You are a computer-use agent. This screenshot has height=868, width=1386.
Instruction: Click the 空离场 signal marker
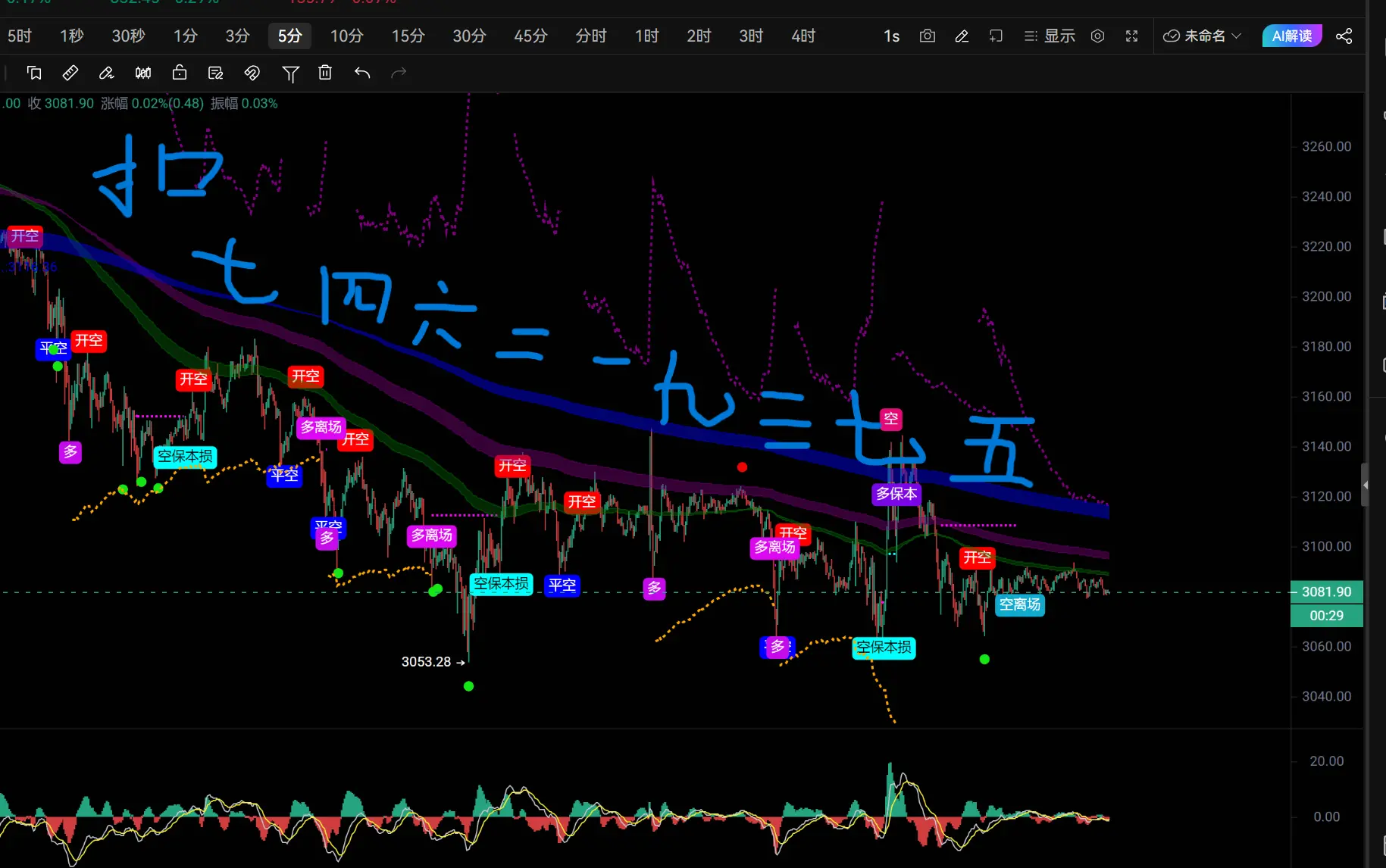1020,604
